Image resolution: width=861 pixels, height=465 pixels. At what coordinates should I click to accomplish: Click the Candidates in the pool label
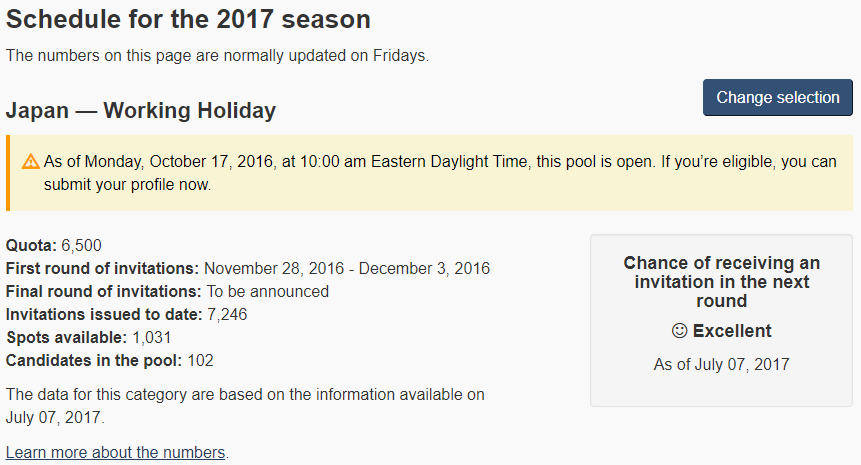[x=93, y=360]
